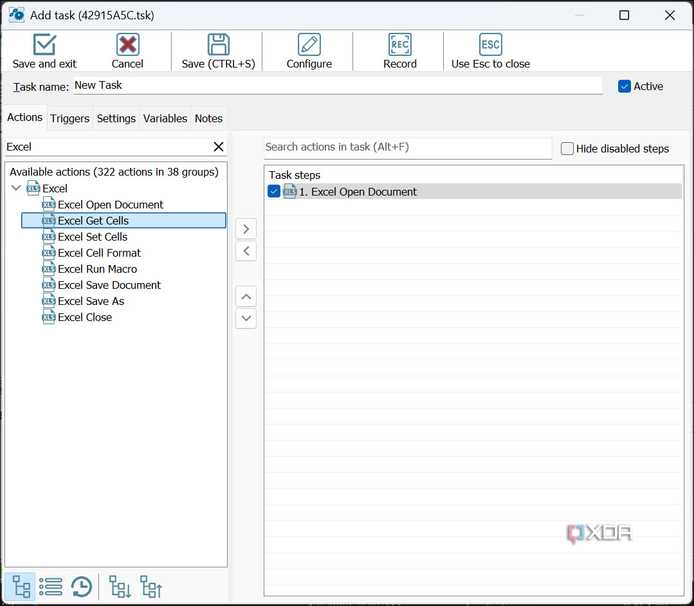Open the Variables tab
Image resolution: width=694 pixels, height=606 pixels.
coord(165,118)
